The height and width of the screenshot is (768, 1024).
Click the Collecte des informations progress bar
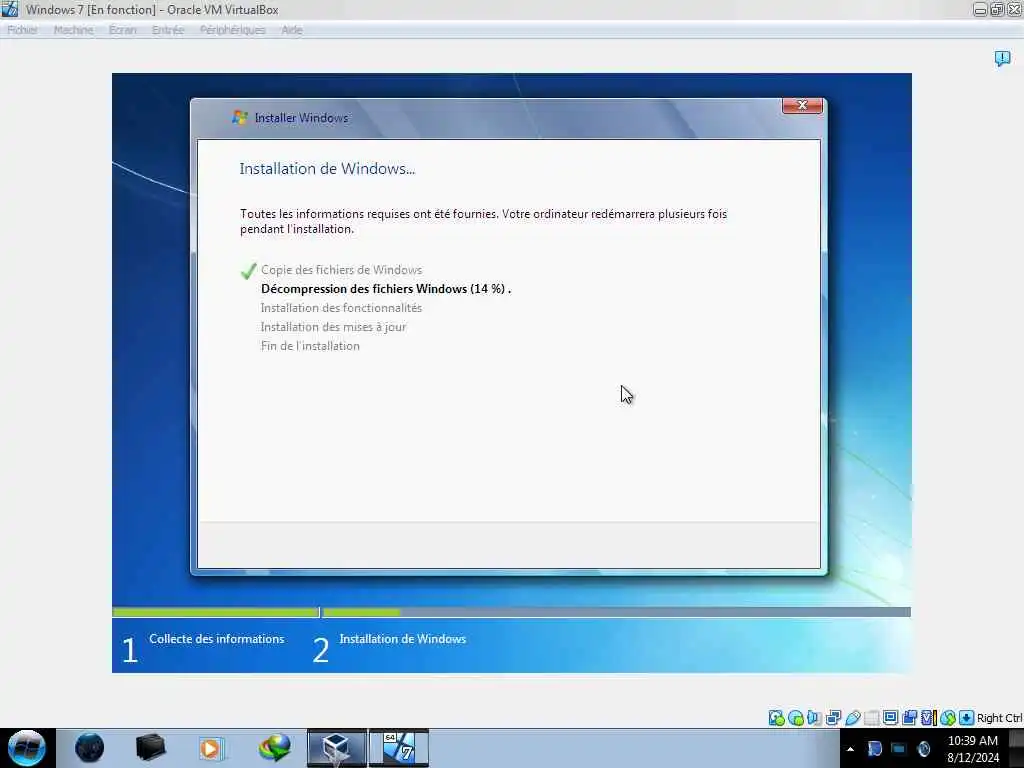[216, 613]
